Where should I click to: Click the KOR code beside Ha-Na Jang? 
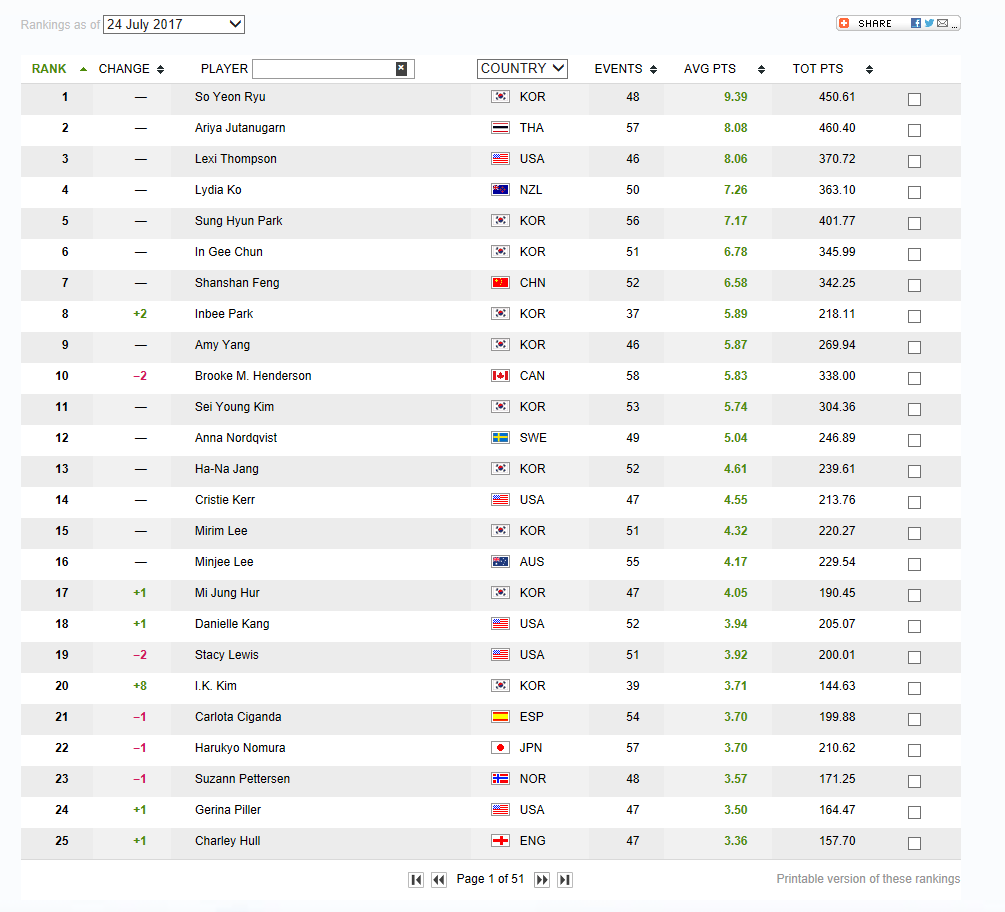533,468
